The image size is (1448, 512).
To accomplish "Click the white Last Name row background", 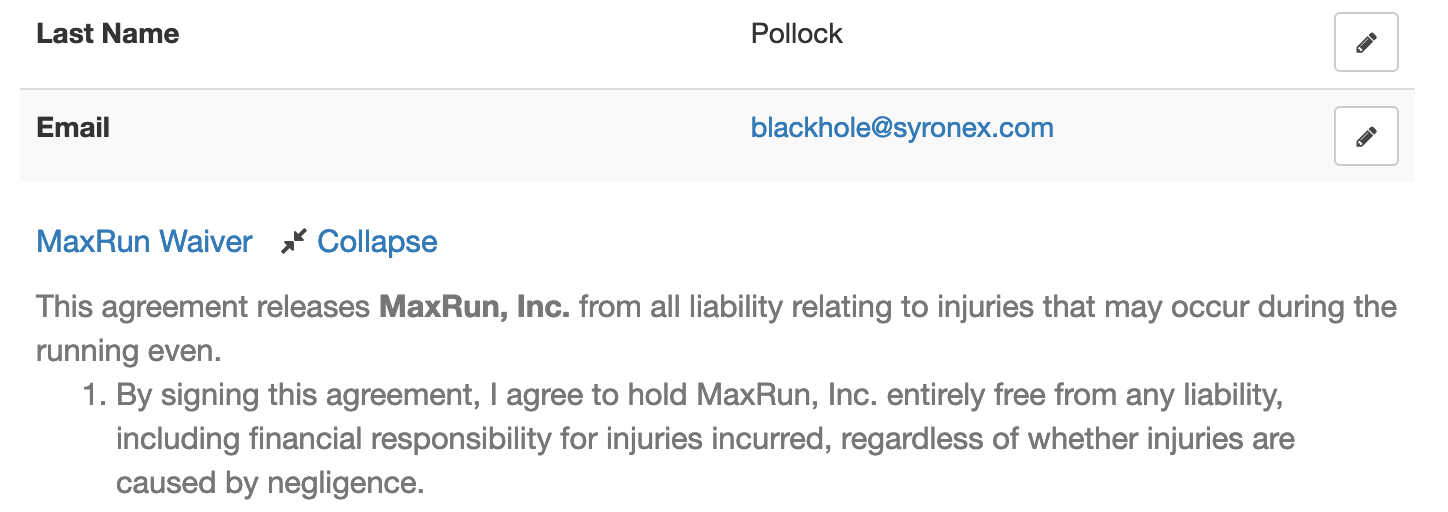I will [717, 43].
